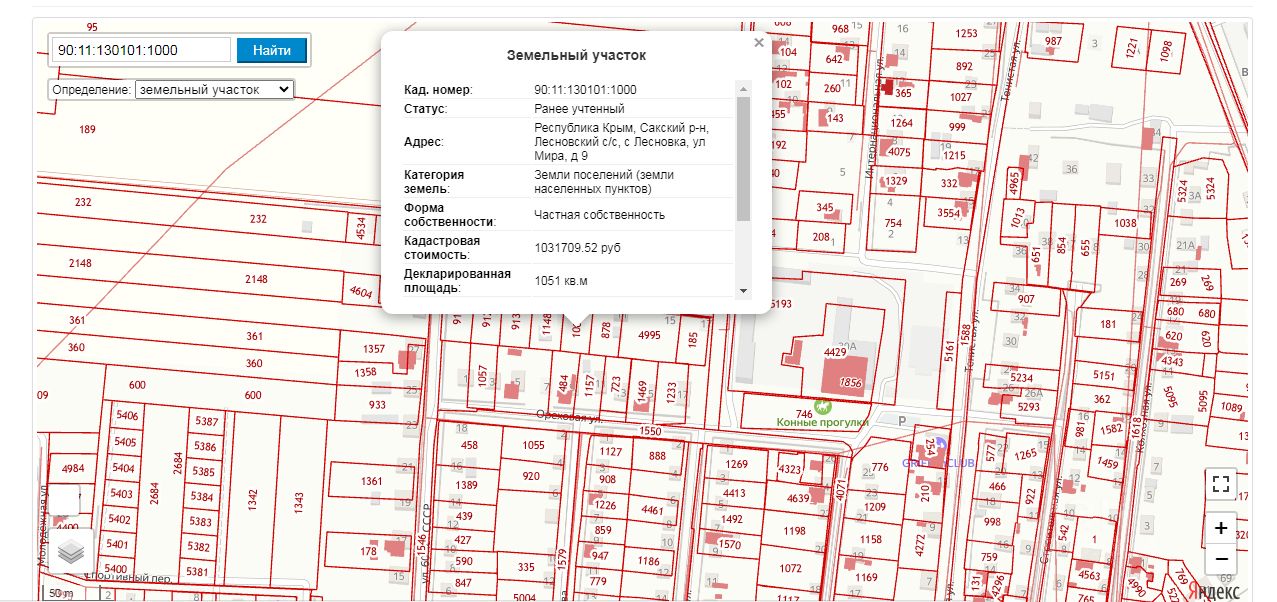
Task: Click popup scrollbar down arrow
Action: (743, 290)
